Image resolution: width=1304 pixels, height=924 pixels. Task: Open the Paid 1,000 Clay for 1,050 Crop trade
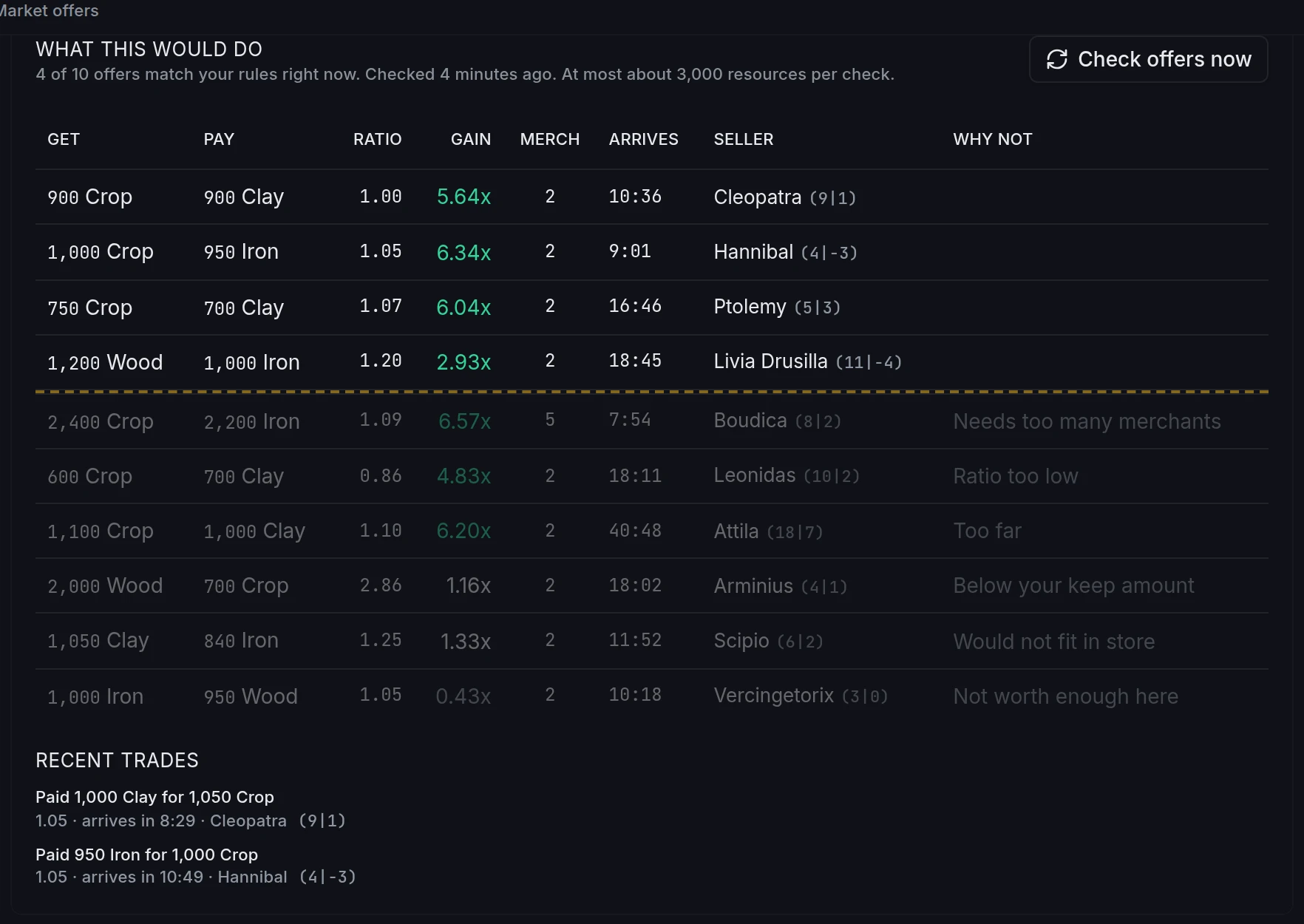154,797
